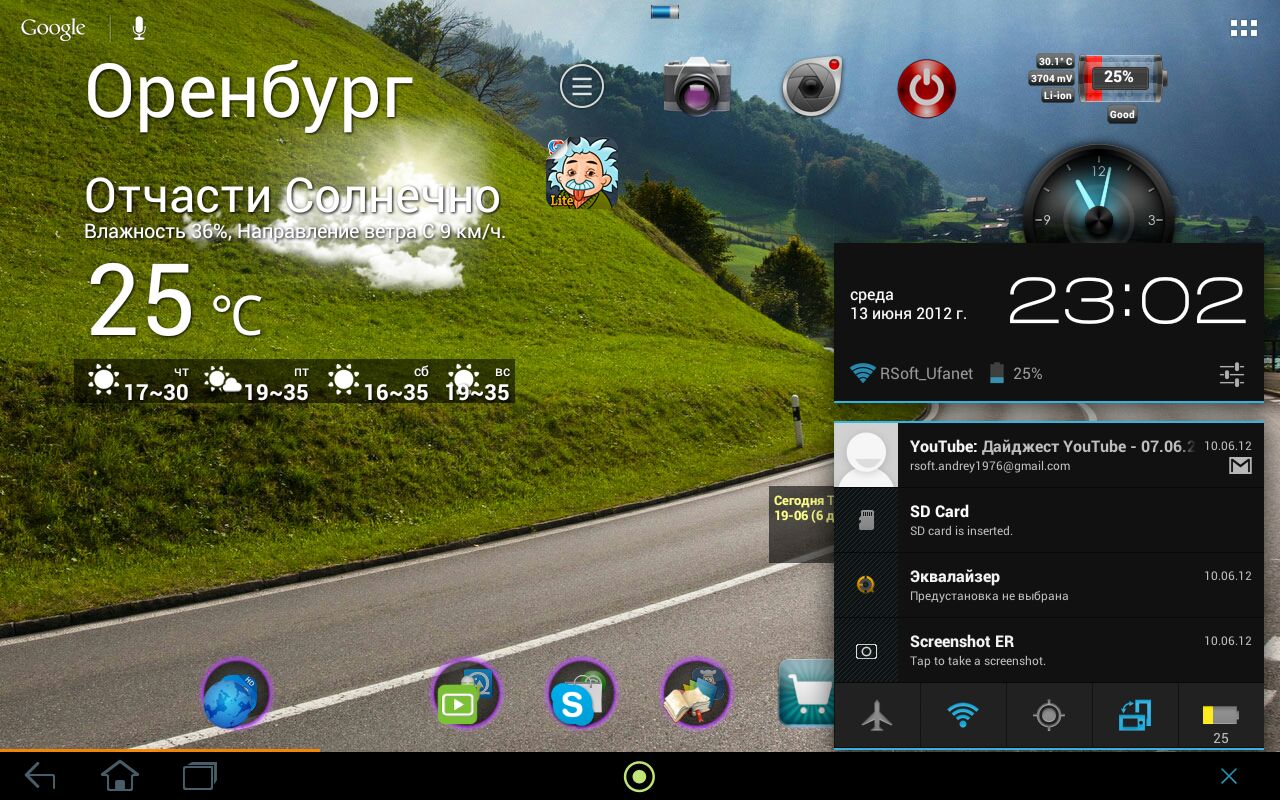
Task: Open the round three-line menu button
Action: [581, 86]
